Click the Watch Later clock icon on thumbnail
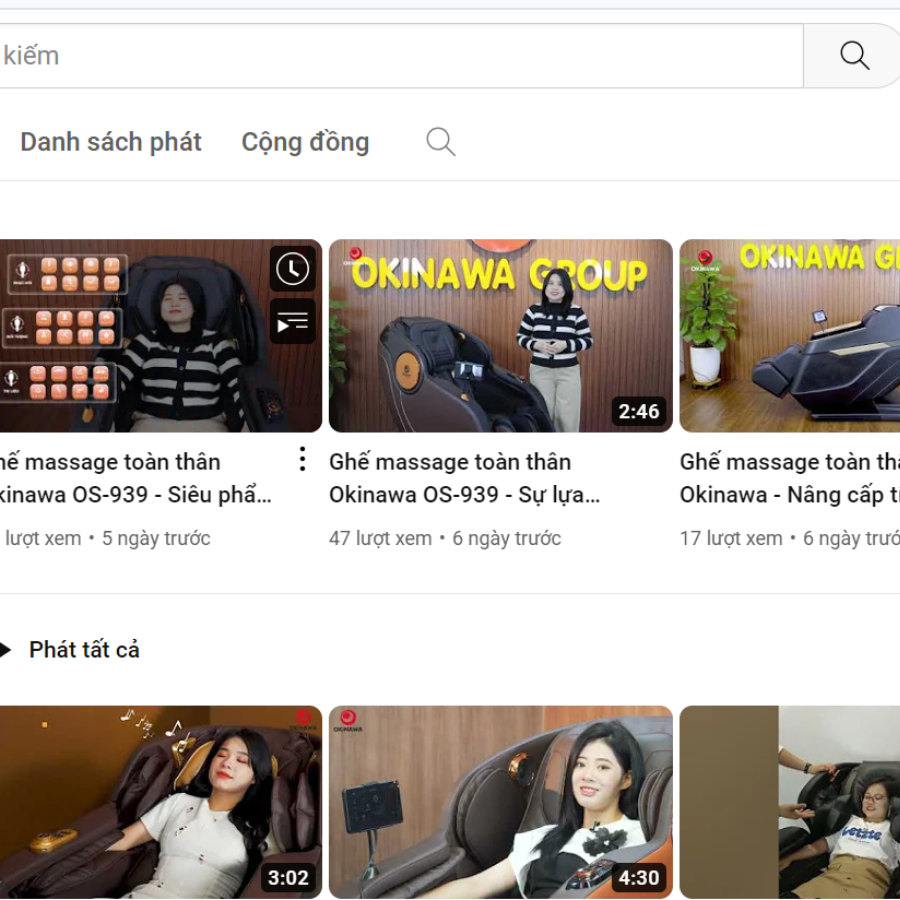The height and width of the screenshot is (900, 900). [292, 269]
